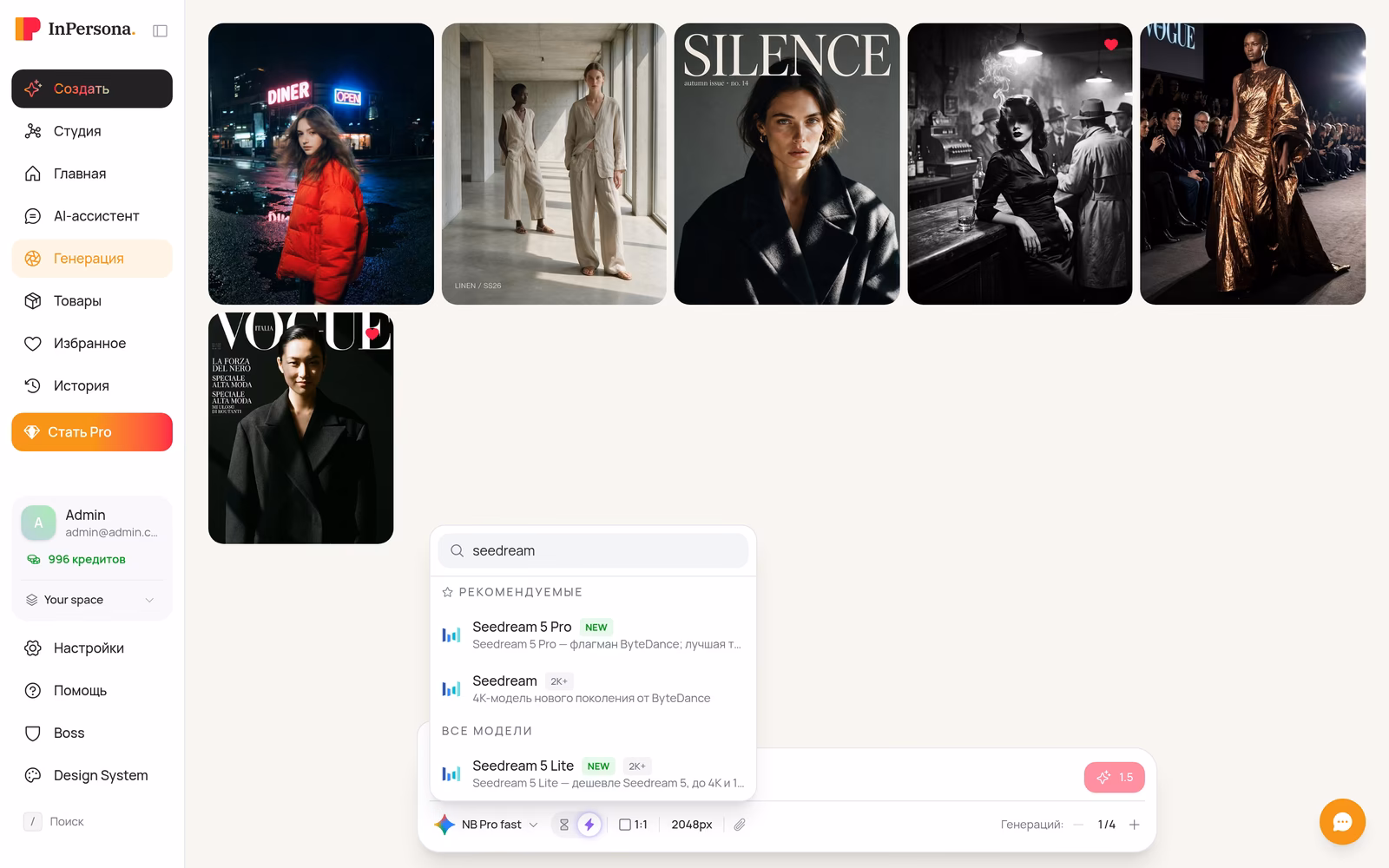The height and width of the screenshot is (868, 1389).
Task: Open the red jacket diner thumbnail
Action: tap(321, 164)
